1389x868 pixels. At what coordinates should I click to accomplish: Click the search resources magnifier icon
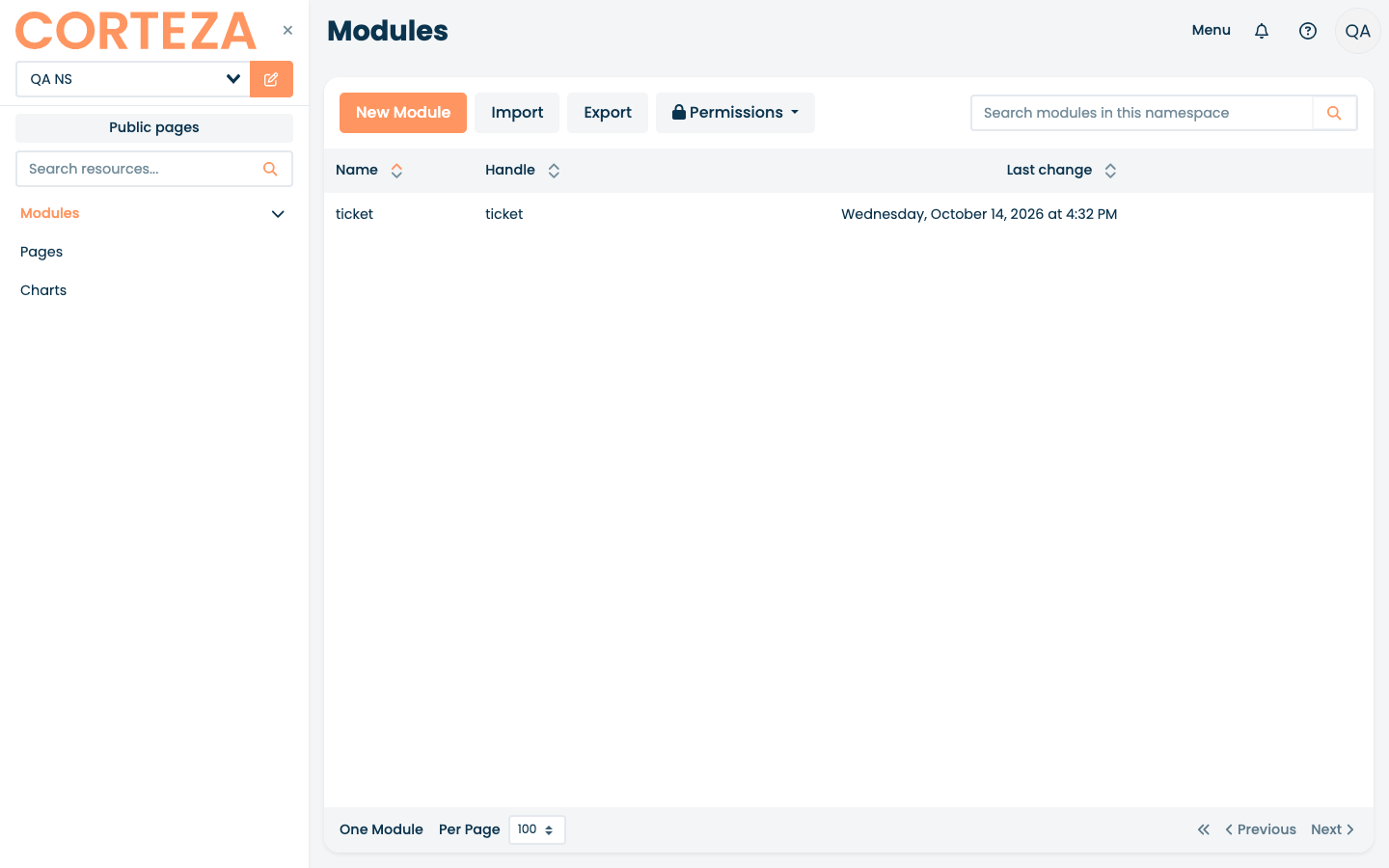(270, 169)
